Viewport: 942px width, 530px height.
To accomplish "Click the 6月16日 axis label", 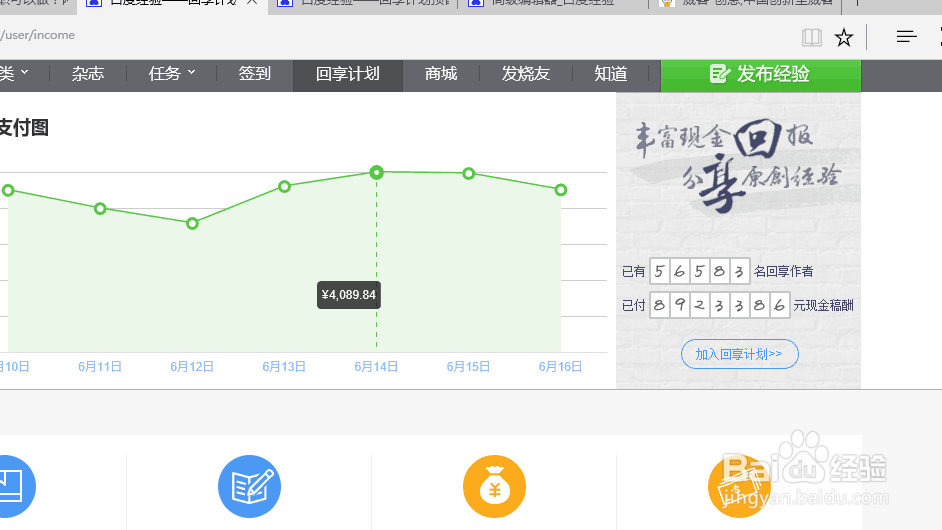I will tap(561, 367).
